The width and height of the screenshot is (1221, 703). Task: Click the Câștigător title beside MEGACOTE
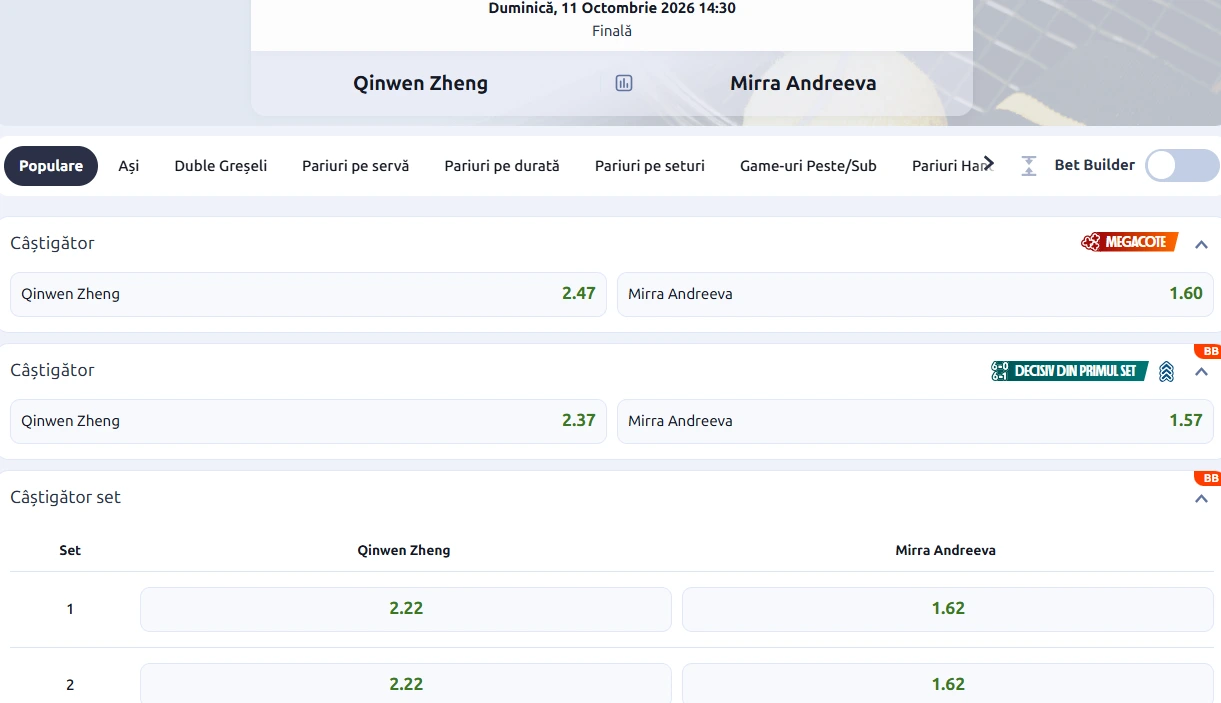(52, 243)
